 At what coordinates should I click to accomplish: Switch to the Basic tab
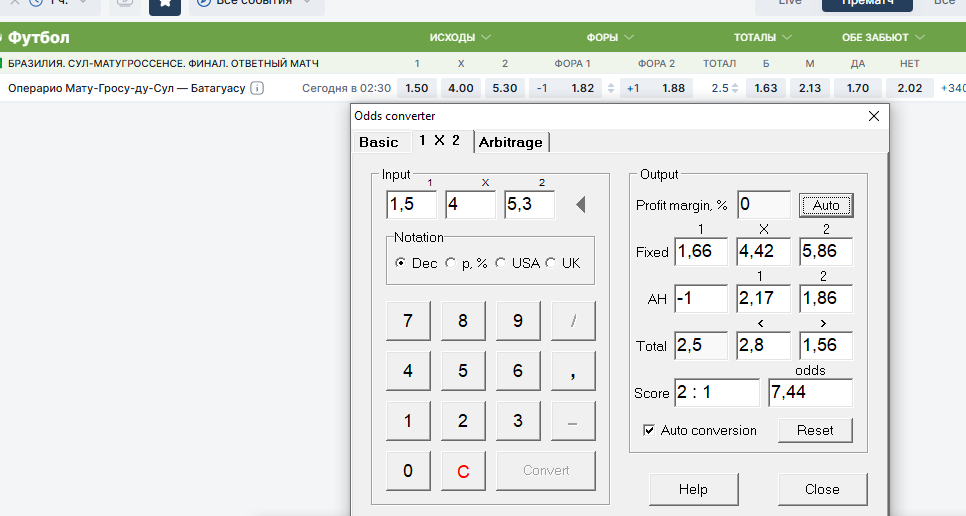coord(379,142)
